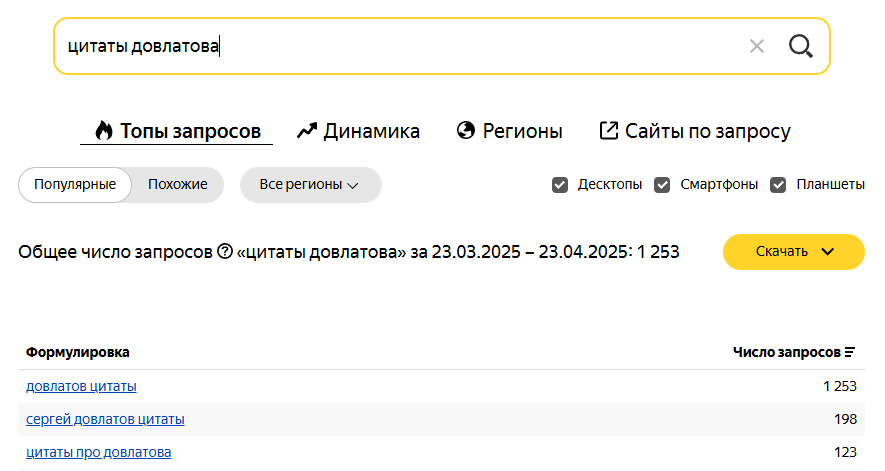Image resolution: width=885 pixels, height=471 pixels.
Task: Click the globe icon beside Регионы
Action: point(466,130)
